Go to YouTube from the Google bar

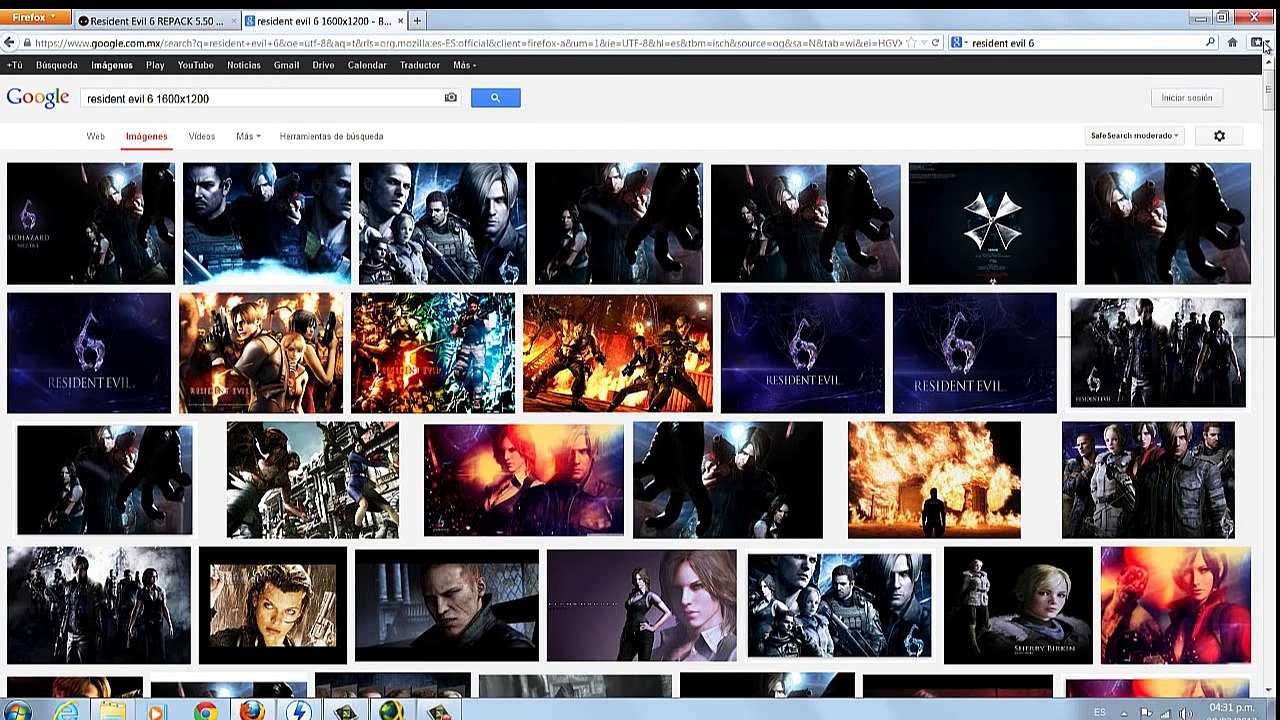point(196,65)
